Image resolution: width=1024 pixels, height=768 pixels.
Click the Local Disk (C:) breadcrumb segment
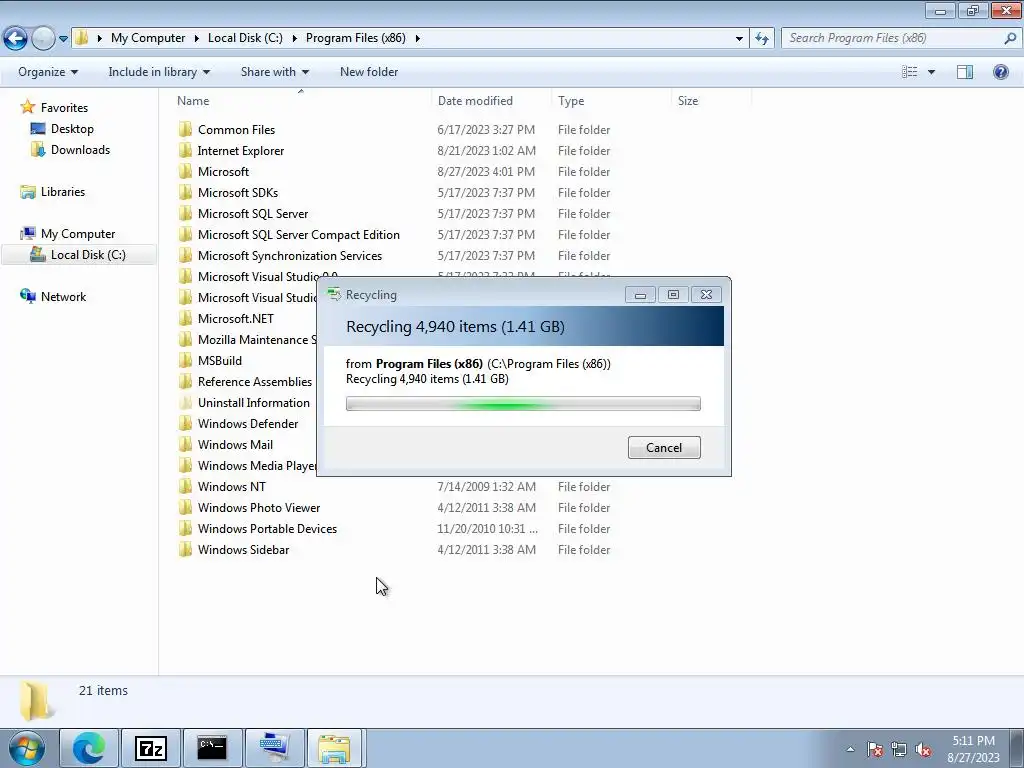pos(245,38)
